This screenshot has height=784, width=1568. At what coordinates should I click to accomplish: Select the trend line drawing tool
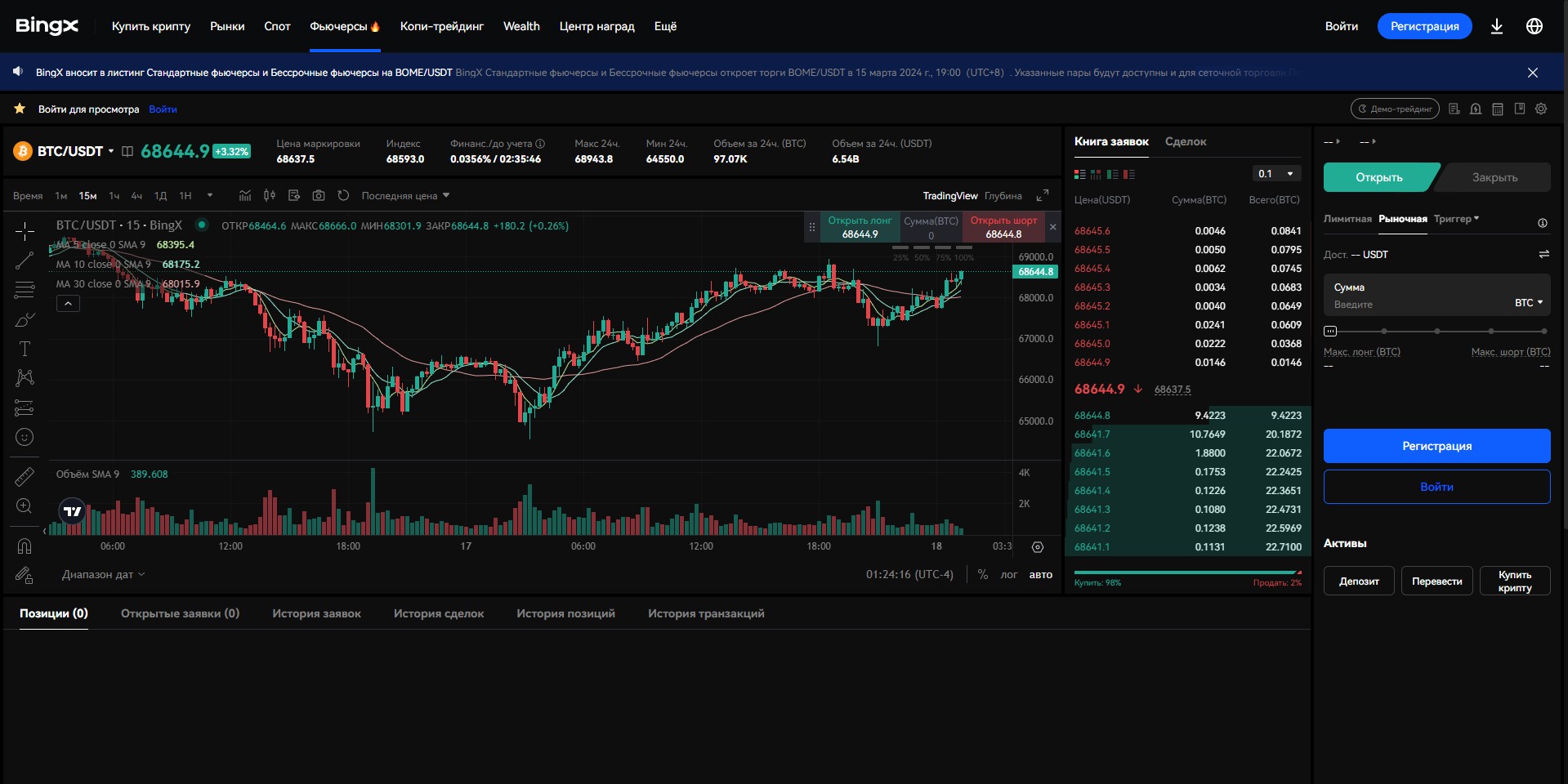(x=25, y=261)
